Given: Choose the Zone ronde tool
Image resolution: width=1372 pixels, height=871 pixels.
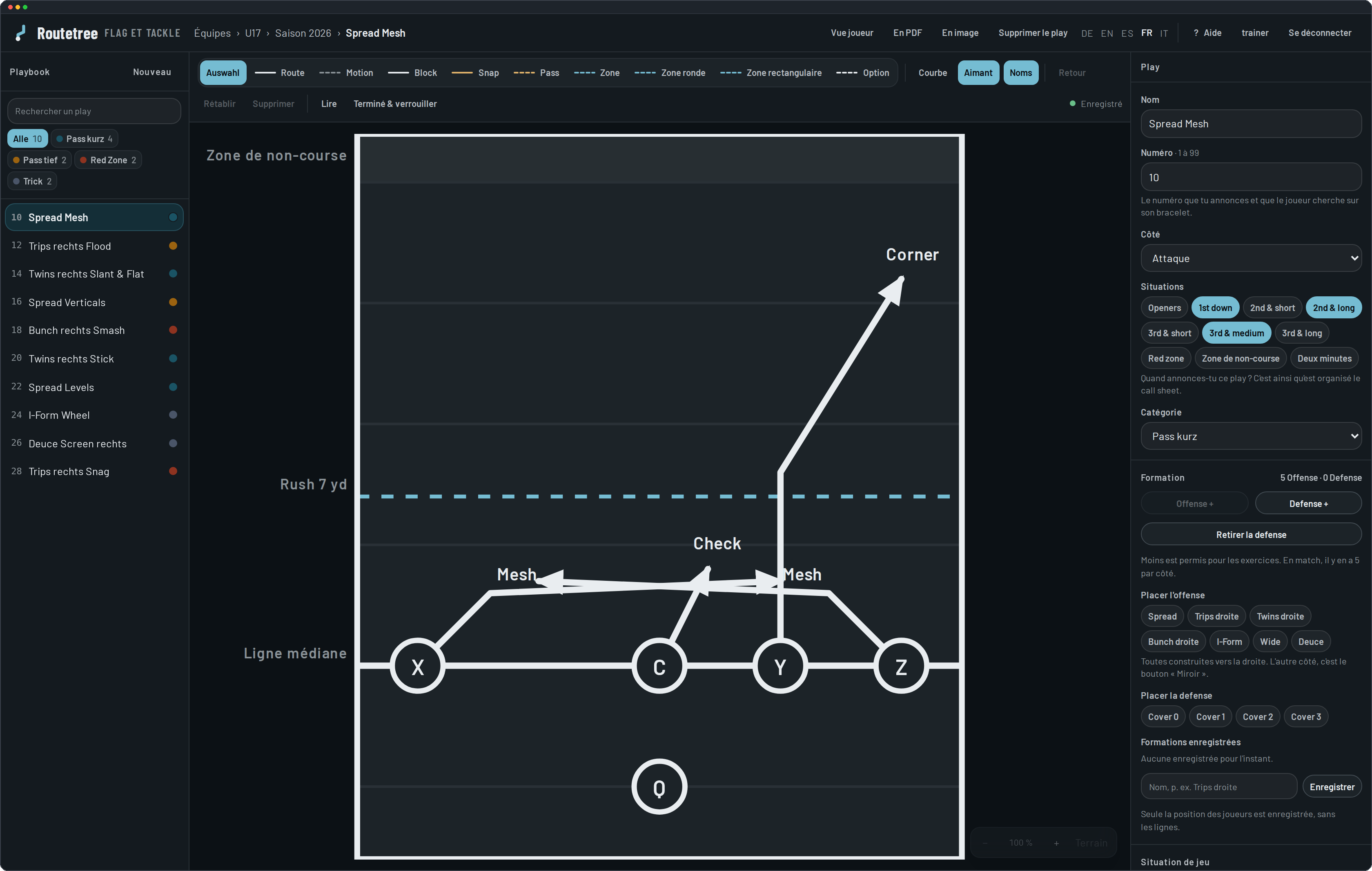Looking at the screenshot, I should (670, 73).
